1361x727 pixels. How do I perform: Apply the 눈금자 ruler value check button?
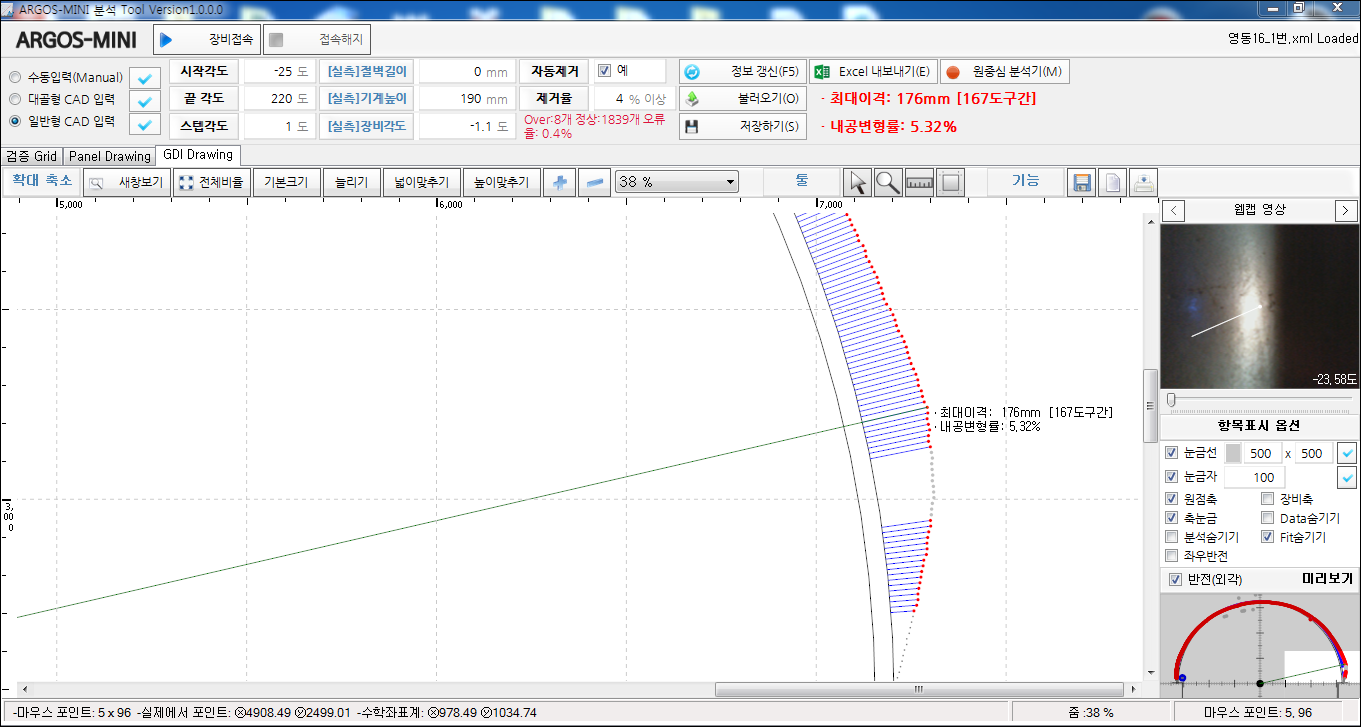1347,477
